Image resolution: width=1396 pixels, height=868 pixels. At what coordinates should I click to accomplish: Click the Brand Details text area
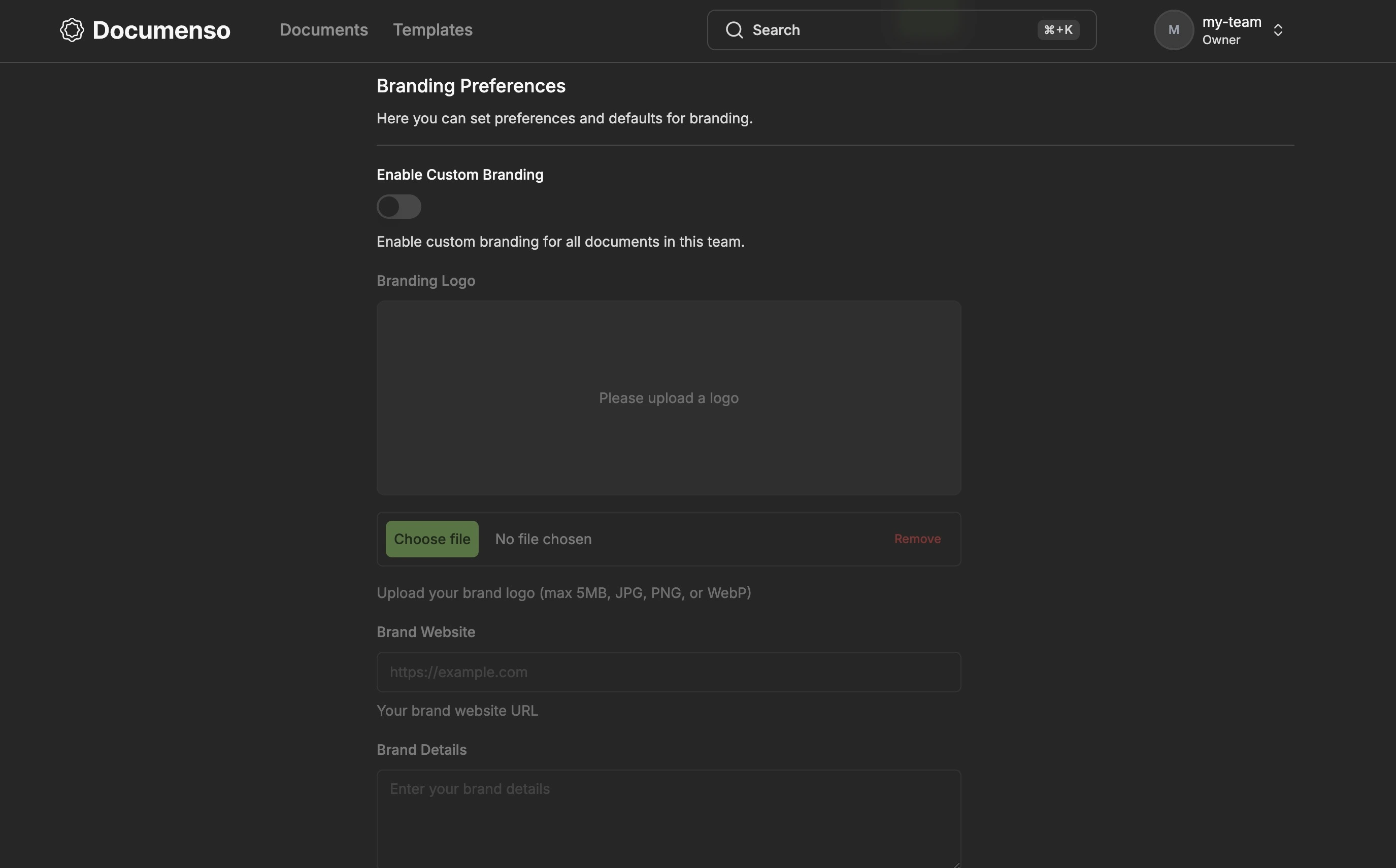point(669,818)
